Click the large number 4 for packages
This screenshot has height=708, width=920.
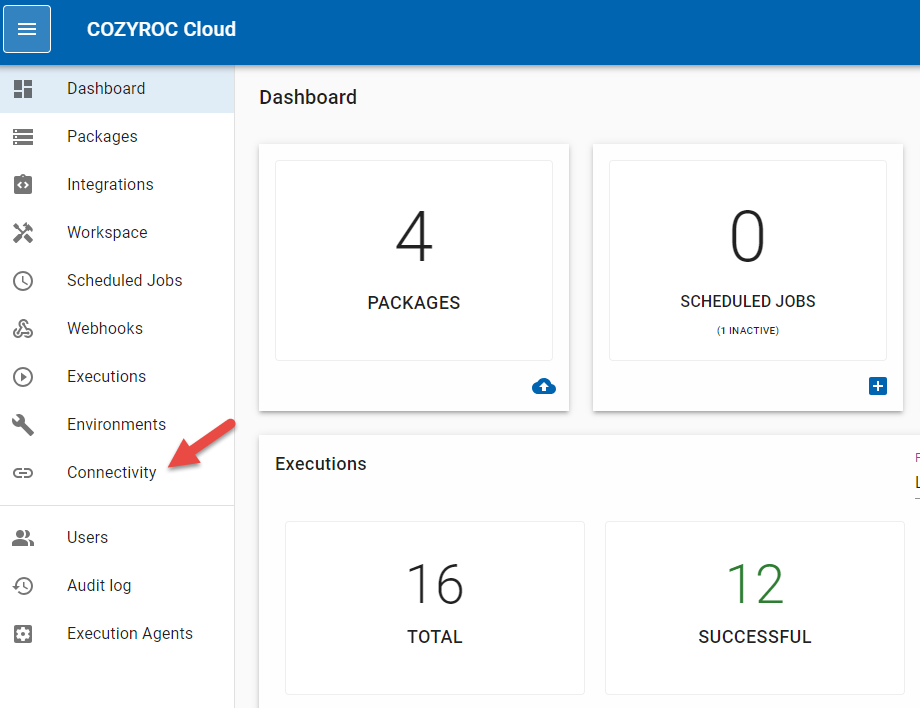(414, 237)
